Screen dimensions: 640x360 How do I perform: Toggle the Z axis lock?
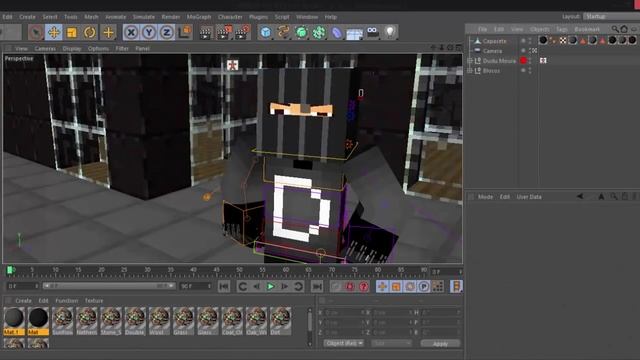coord(167,32)
